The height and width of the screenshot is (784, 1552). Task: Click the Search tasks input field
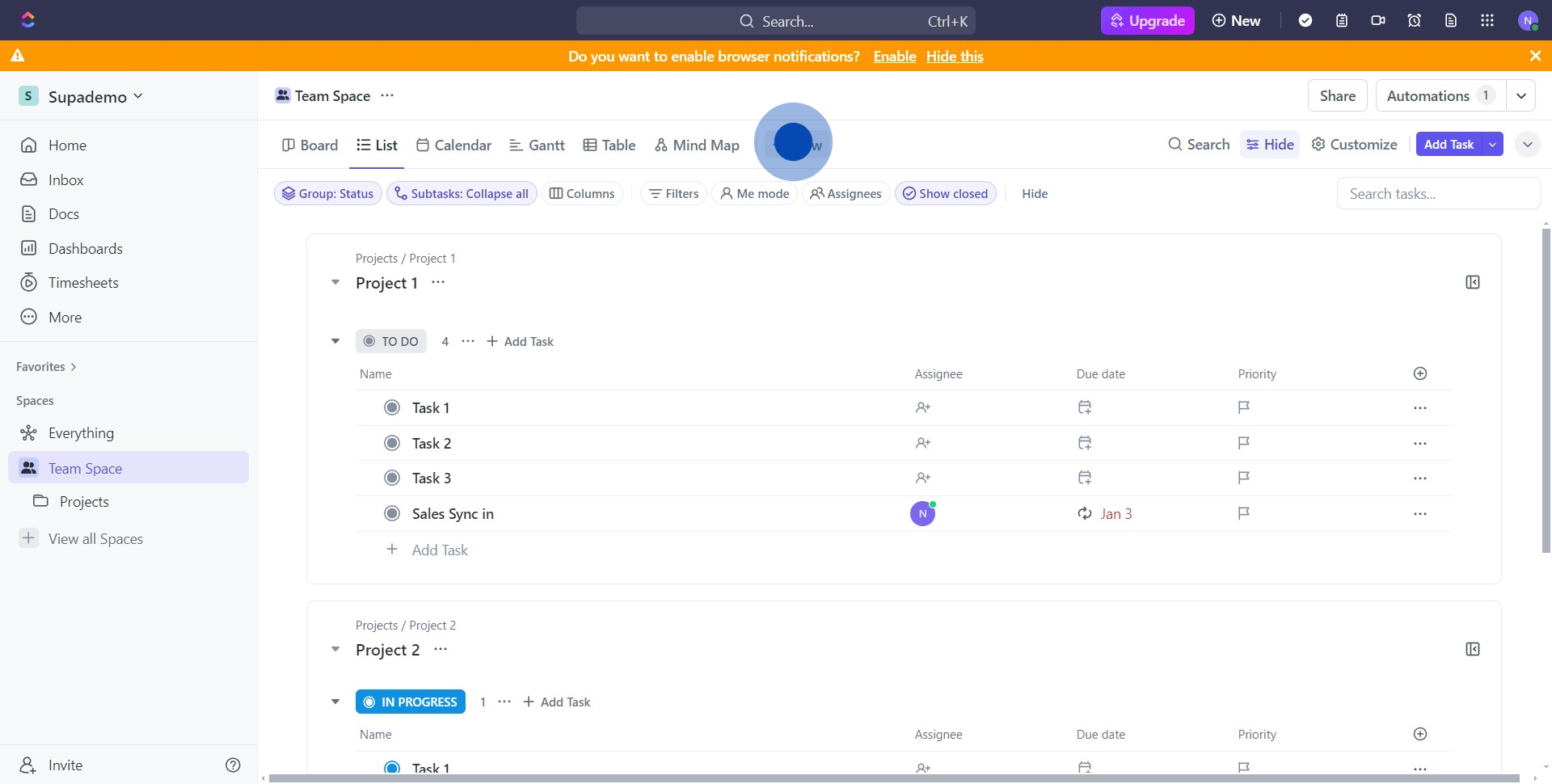coord(1437,194)
